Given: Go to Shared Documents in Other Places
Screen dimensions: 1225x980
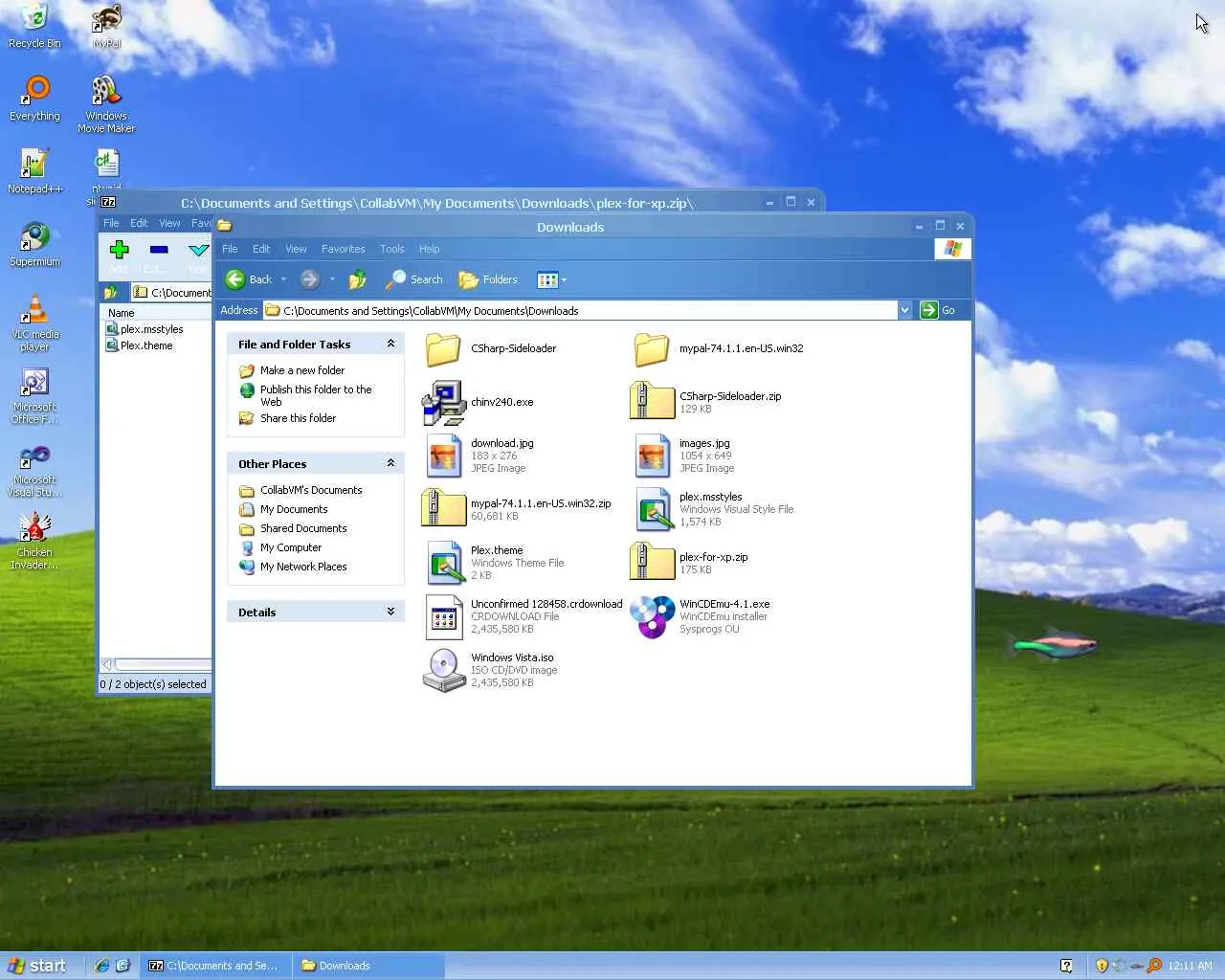Looking at the screenshot, I should tap(303, 528).
